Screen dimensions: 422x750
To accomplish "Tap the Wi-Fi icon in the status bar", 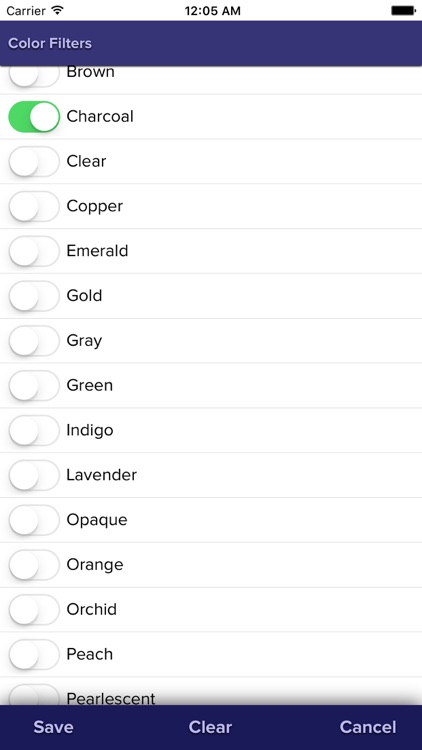I will click(57, 10).
